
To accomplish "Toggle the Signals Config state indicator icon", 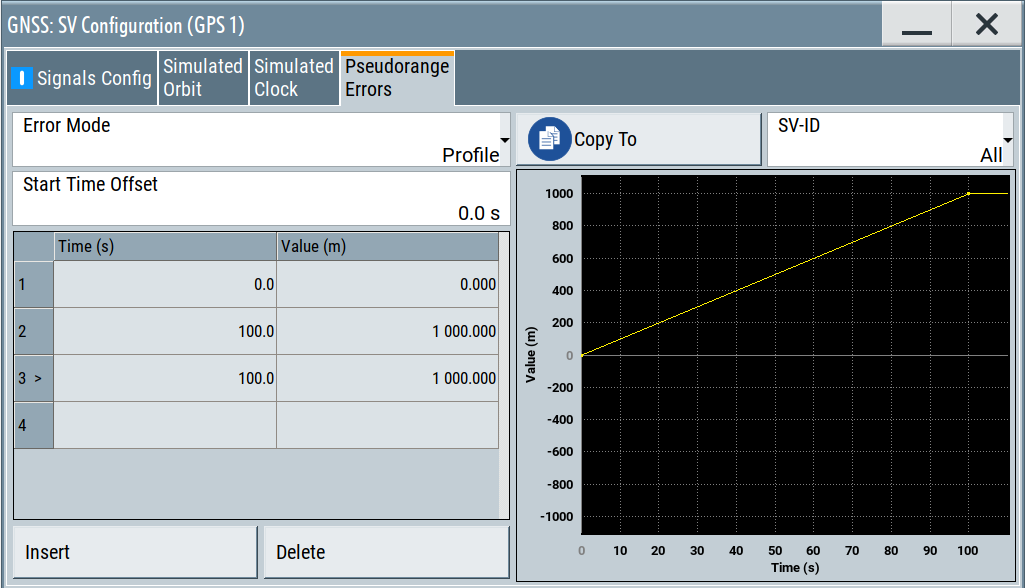I will tap(22, 78).
